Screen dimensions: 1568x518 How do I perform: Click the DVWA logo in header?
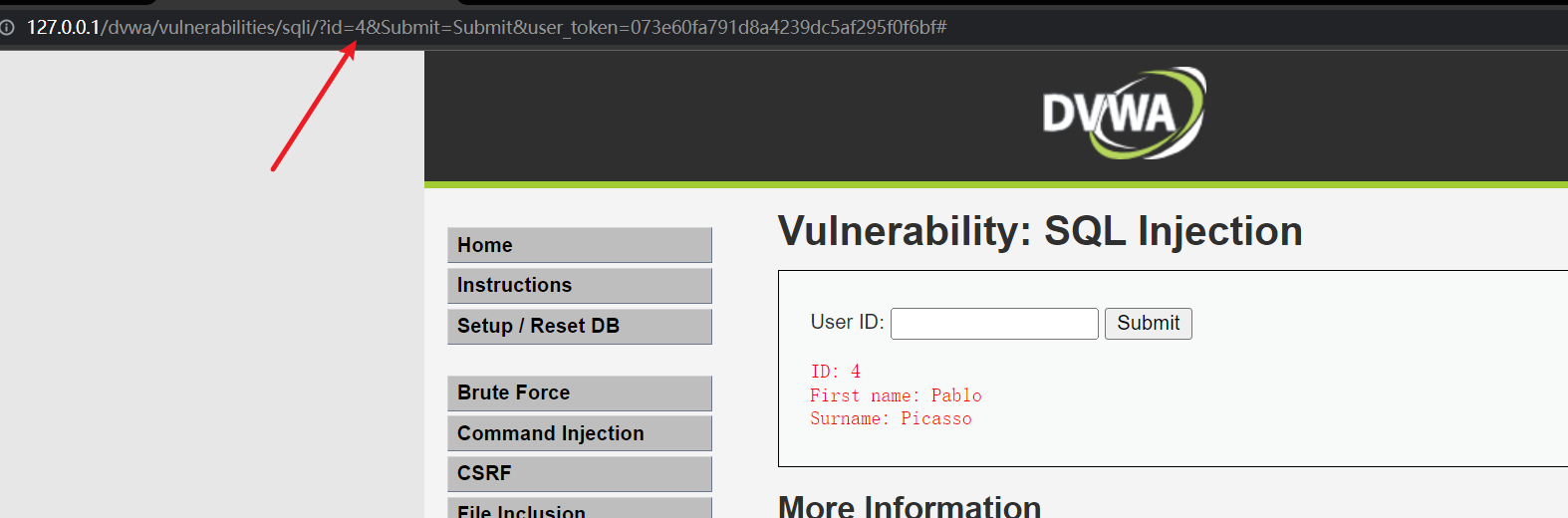1124,114
